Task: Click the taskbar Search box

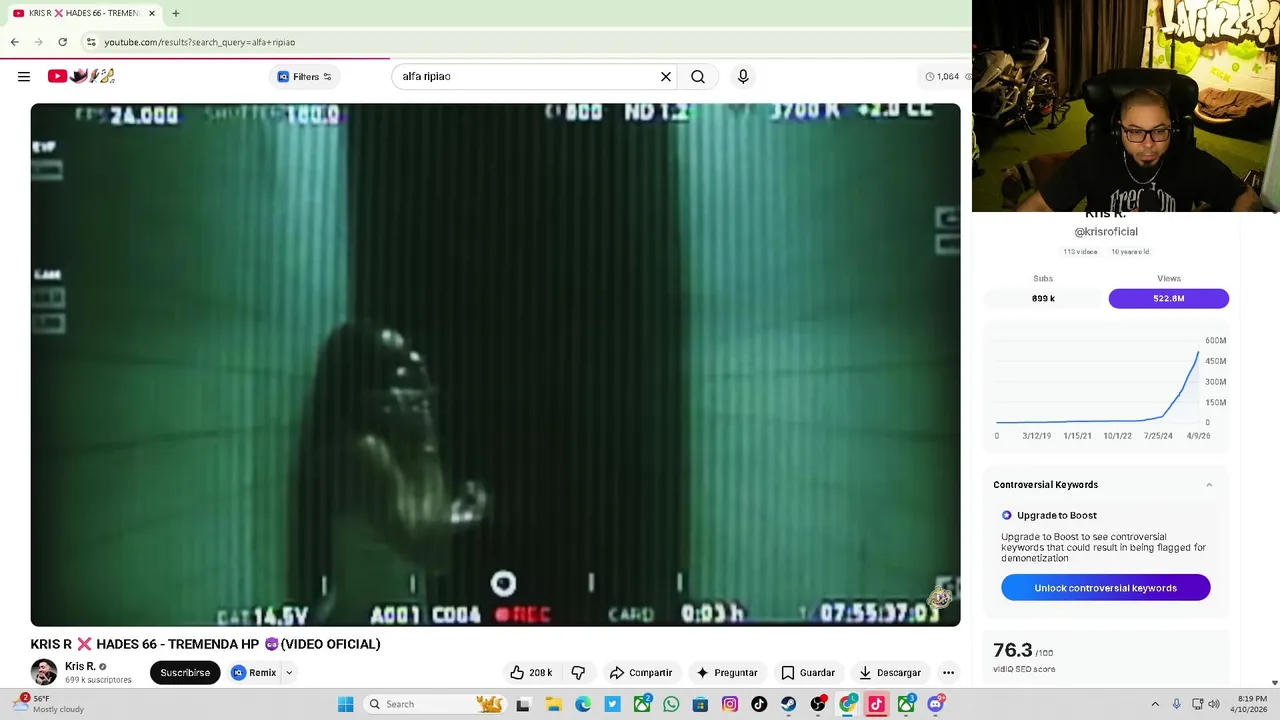Action: pyautogui.click(x=435, y=704)
